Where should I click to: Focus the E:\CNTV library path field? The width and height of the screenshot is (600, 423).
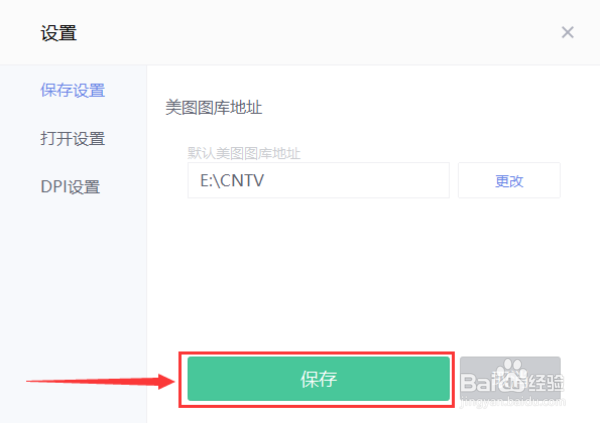point(318,180)
